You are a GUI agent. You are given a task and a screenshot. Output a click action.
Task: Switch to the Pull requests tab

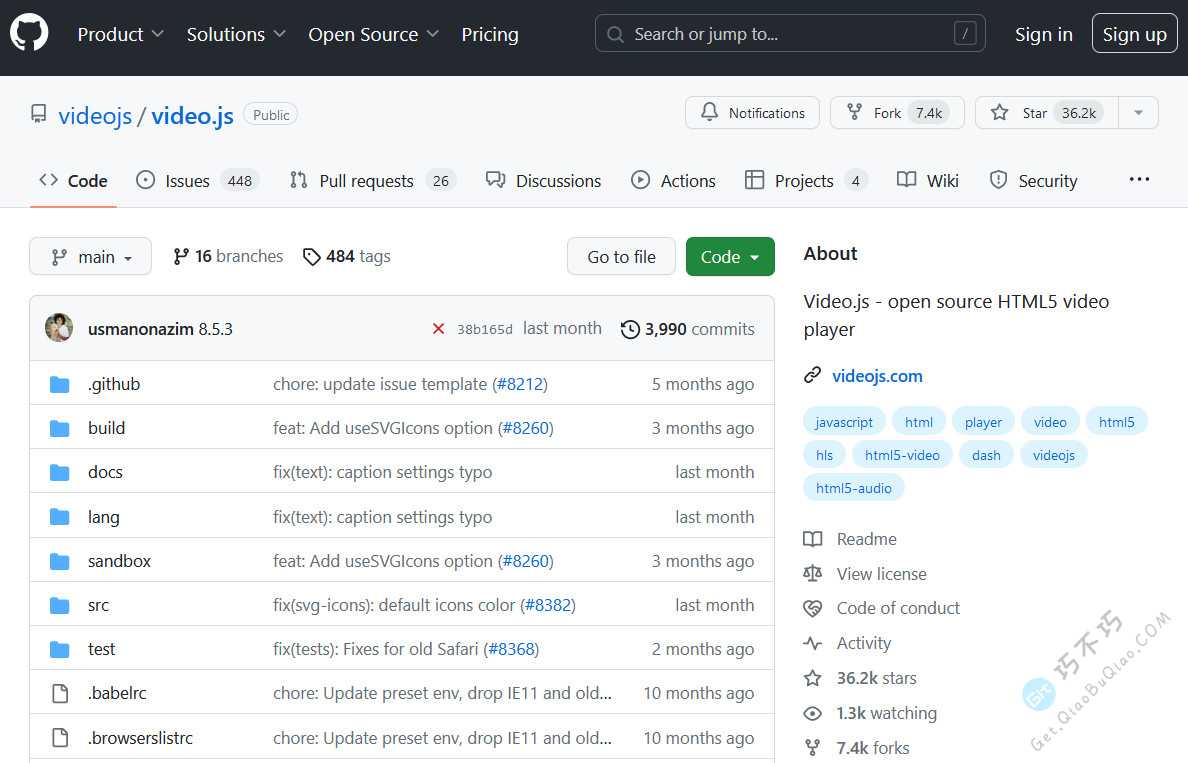coord(366,181)
